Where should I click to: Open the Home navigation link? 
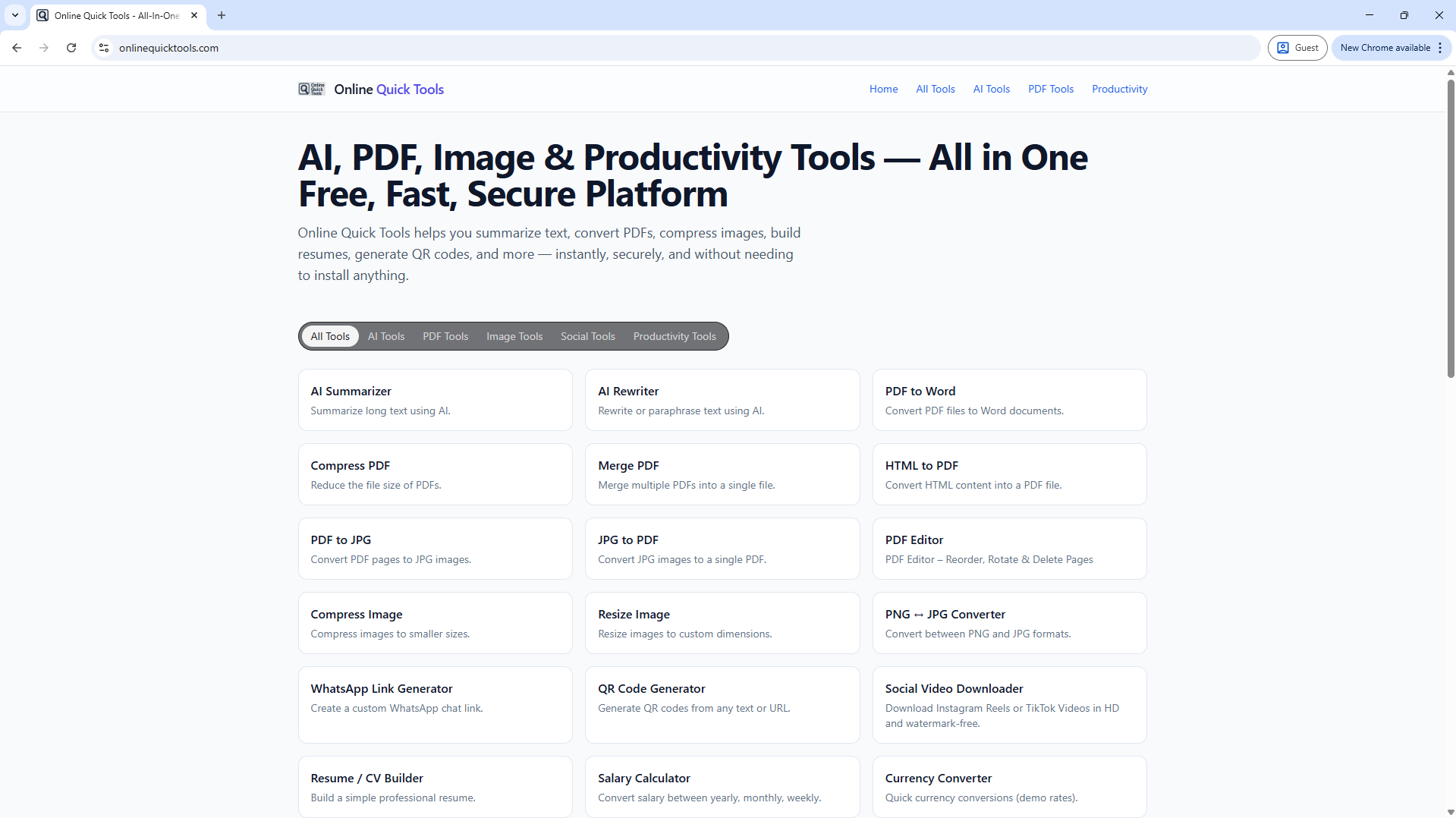[883, 89]
